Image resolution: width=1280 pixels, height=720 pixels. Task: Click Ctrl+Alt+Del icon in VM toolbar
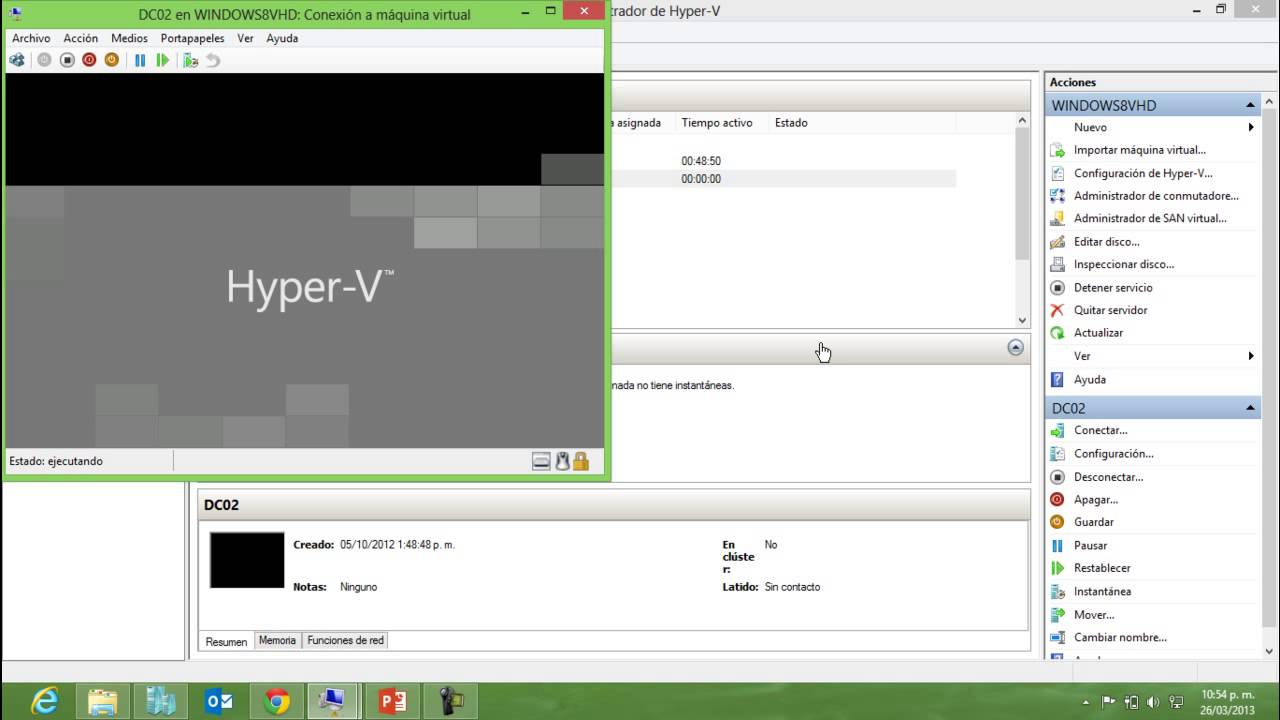pos(17,60)
